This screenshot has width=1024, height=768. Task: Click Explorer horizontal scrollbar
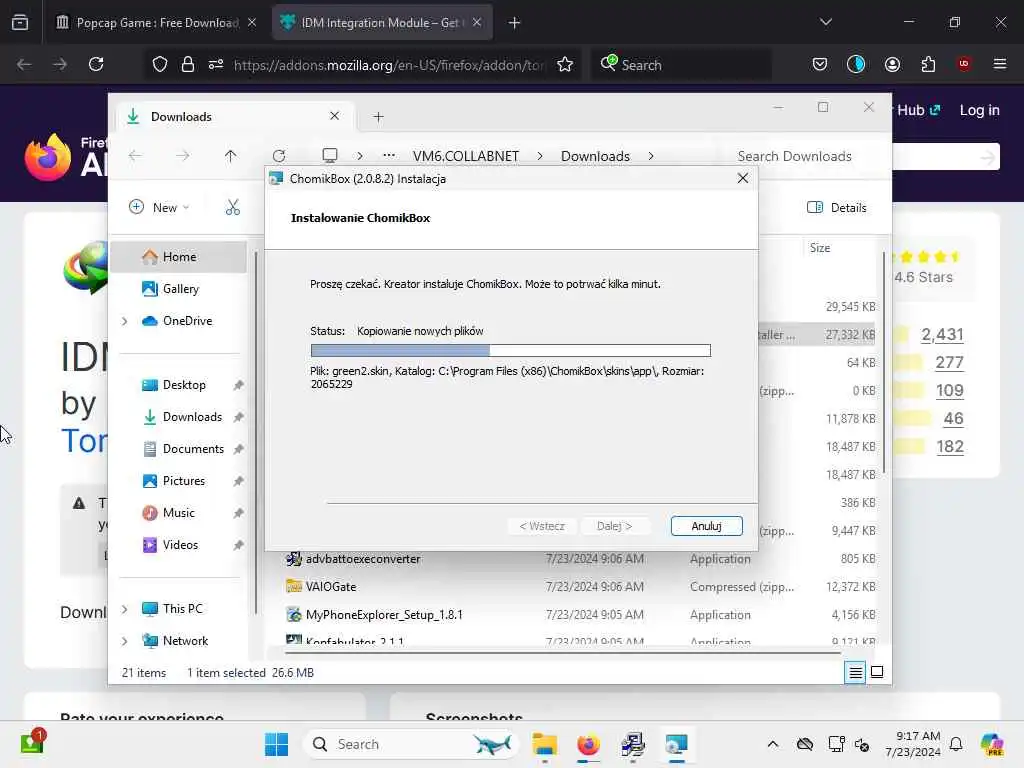coord(563,652)
